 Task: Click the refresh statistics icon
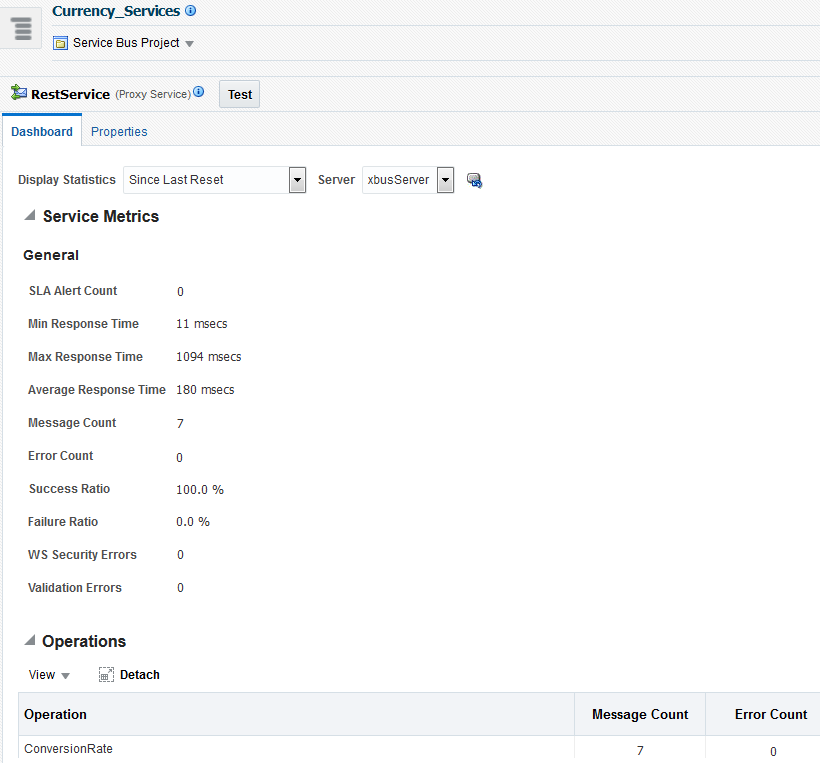[474, 180]
